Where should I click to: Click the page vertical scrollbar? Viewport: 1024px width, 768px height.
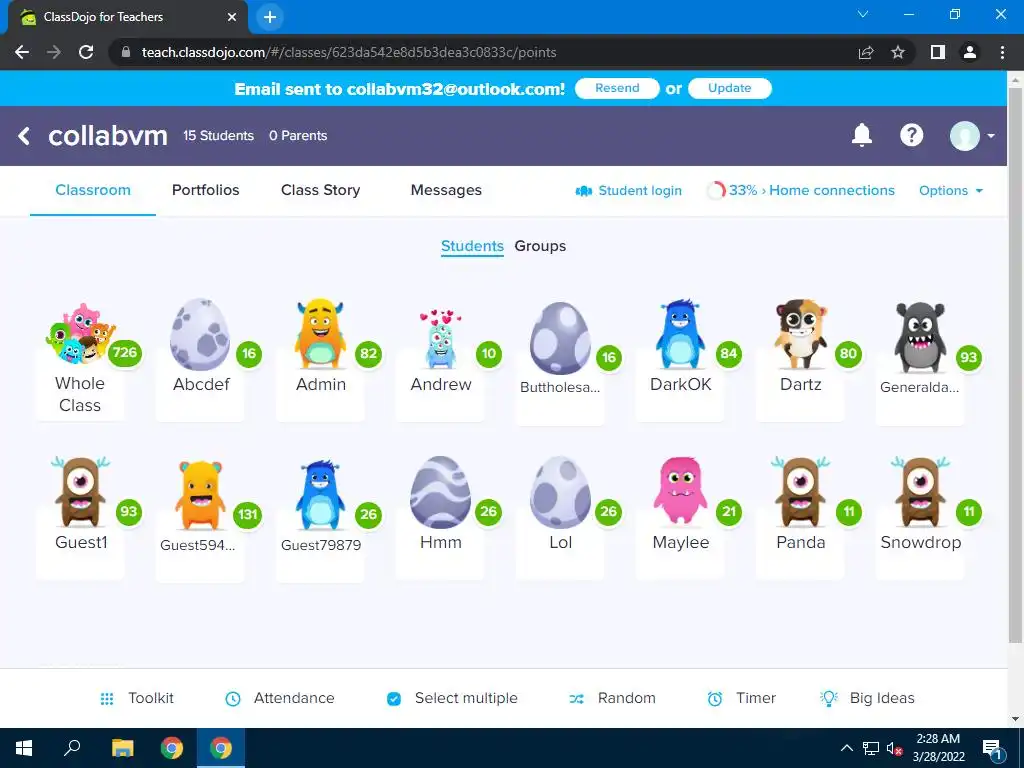[x=1015, y=366]
